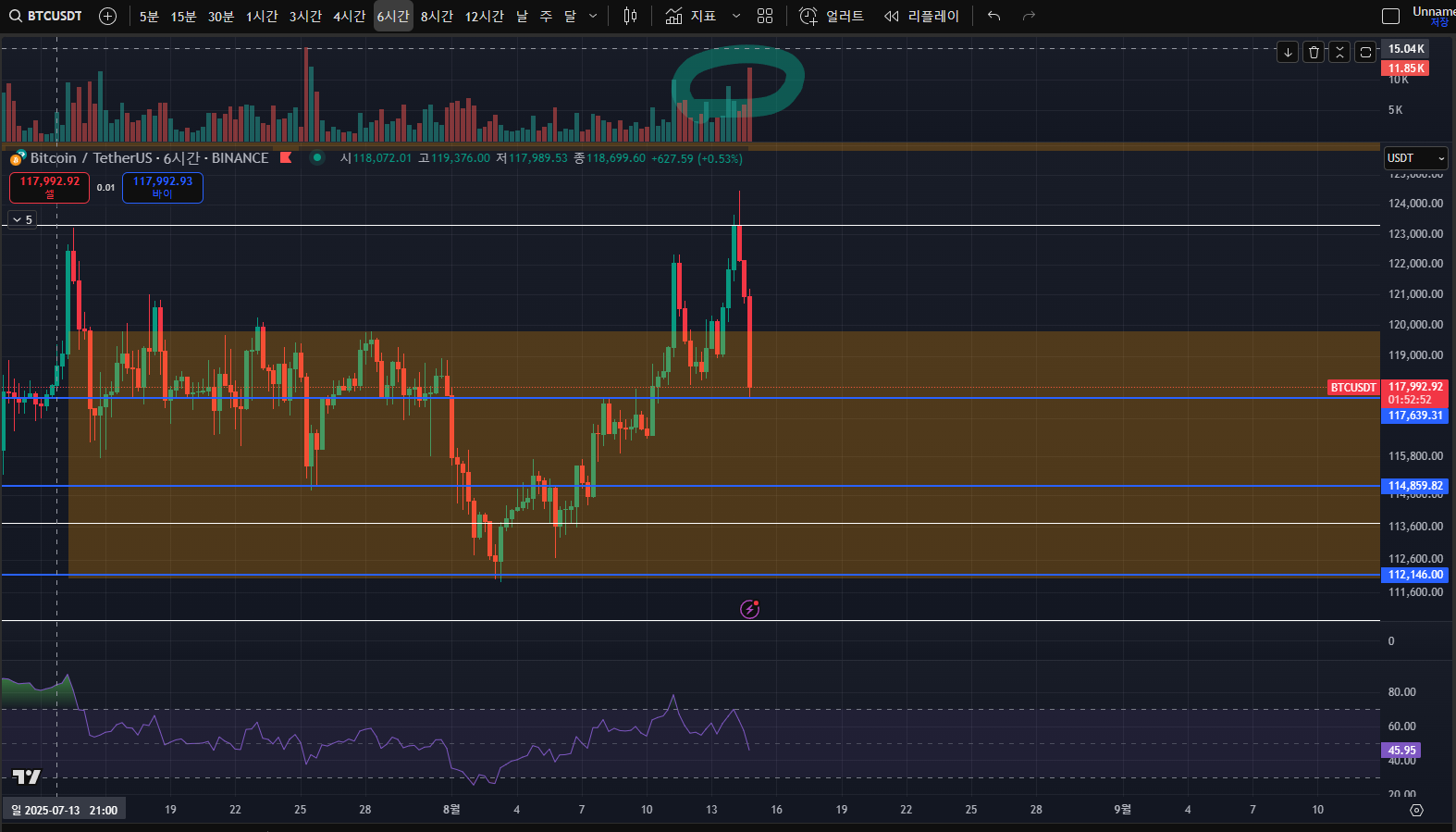Select the 15분 timeframe
Viewport: 1456px width, 832px height.
(x=183, y=16)
